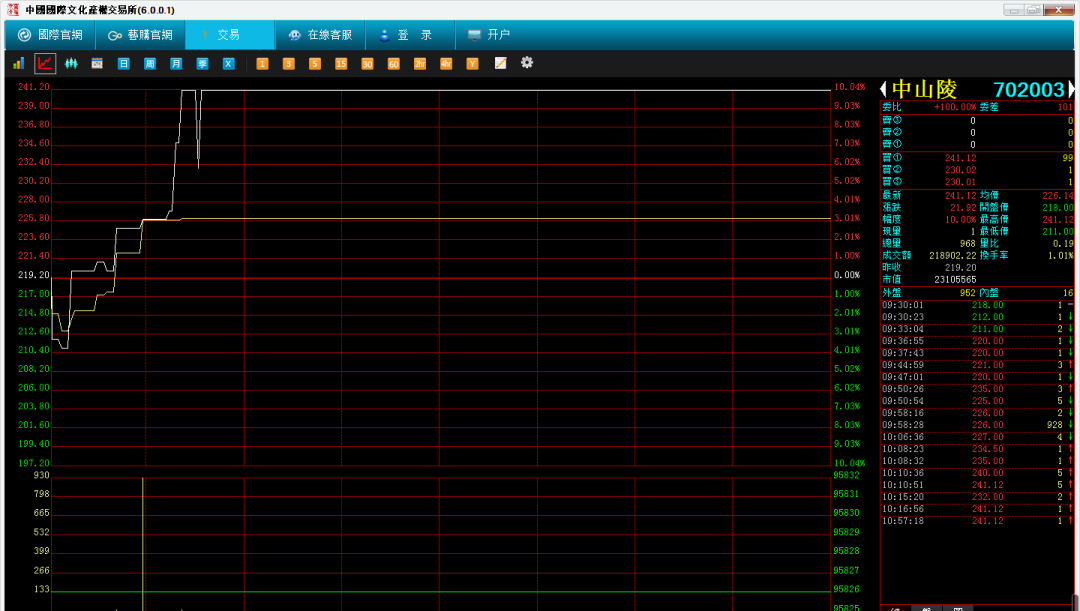This screenshot has height=611, width=1080.
Task: Click previous close label 219.20 on axis
Action: [x=34, y=275]
